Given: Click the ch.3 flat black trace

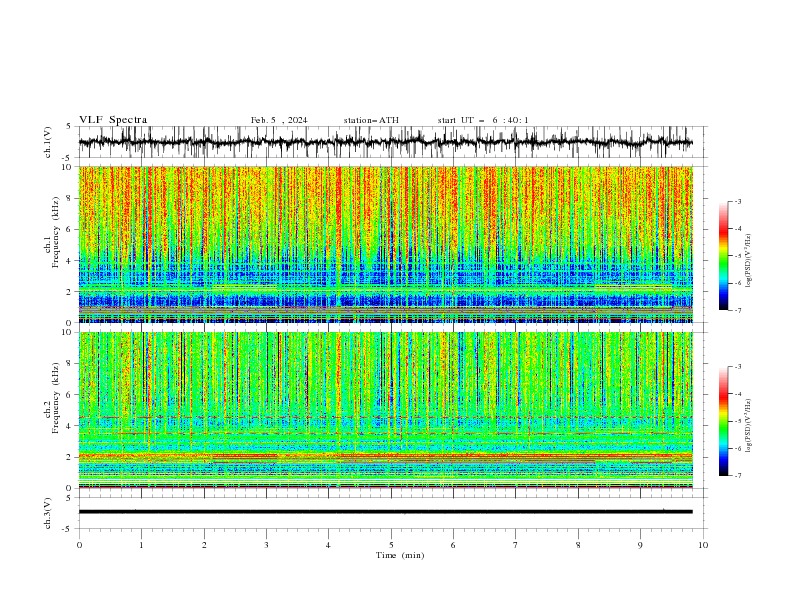Looking at the screenshot, I should pyautogui.click(x=385, y=512).
